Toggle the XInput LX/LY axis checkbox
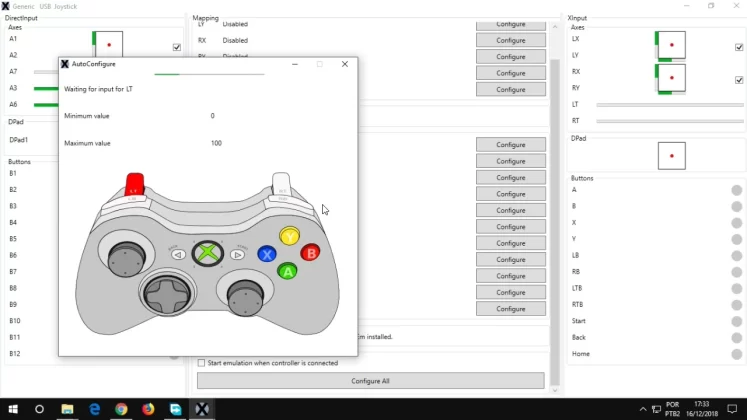Viewport: 747px width, 420px height. [x=739, y=47]
